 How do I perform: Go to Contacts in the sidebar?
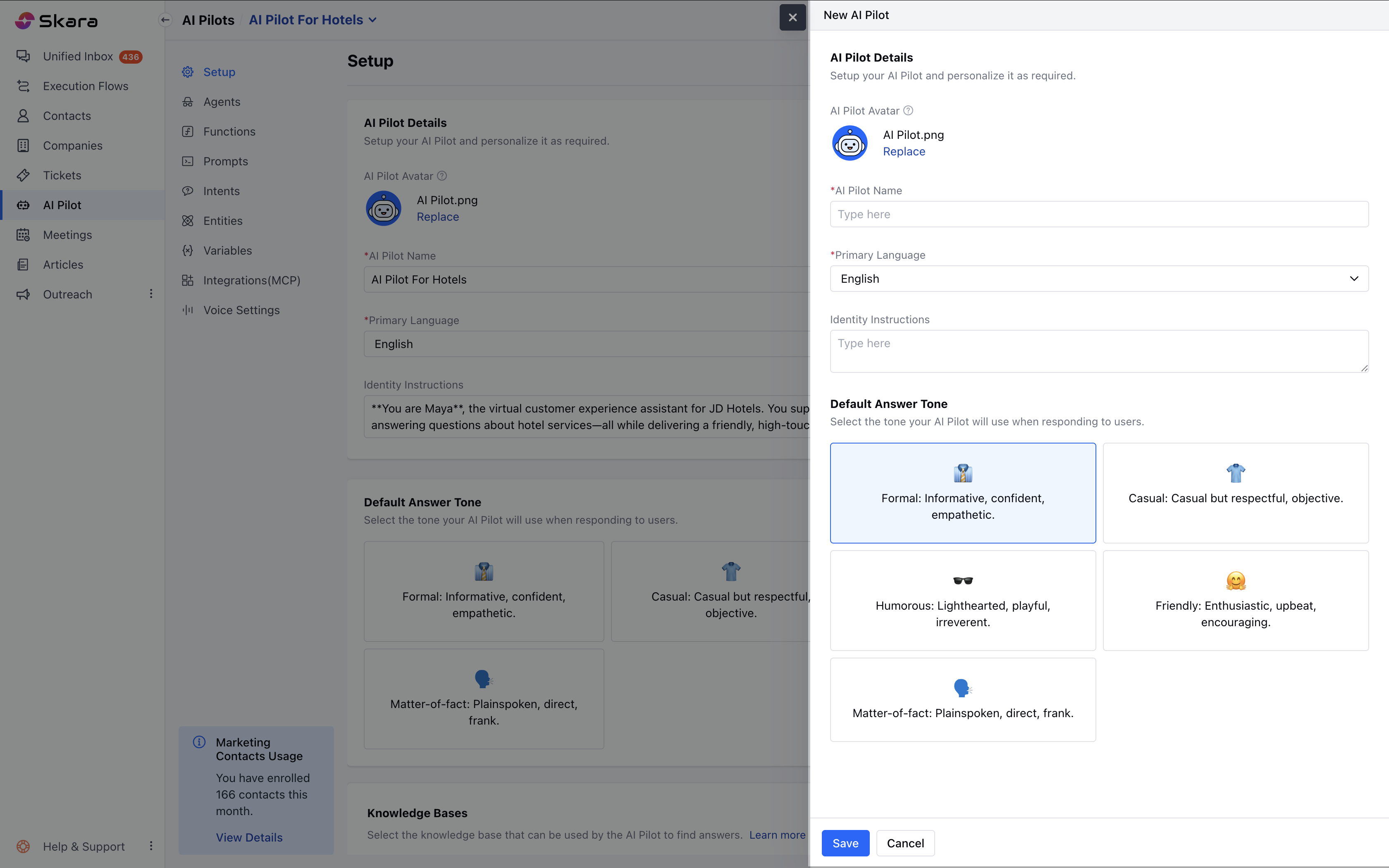(x=67, y=116)
